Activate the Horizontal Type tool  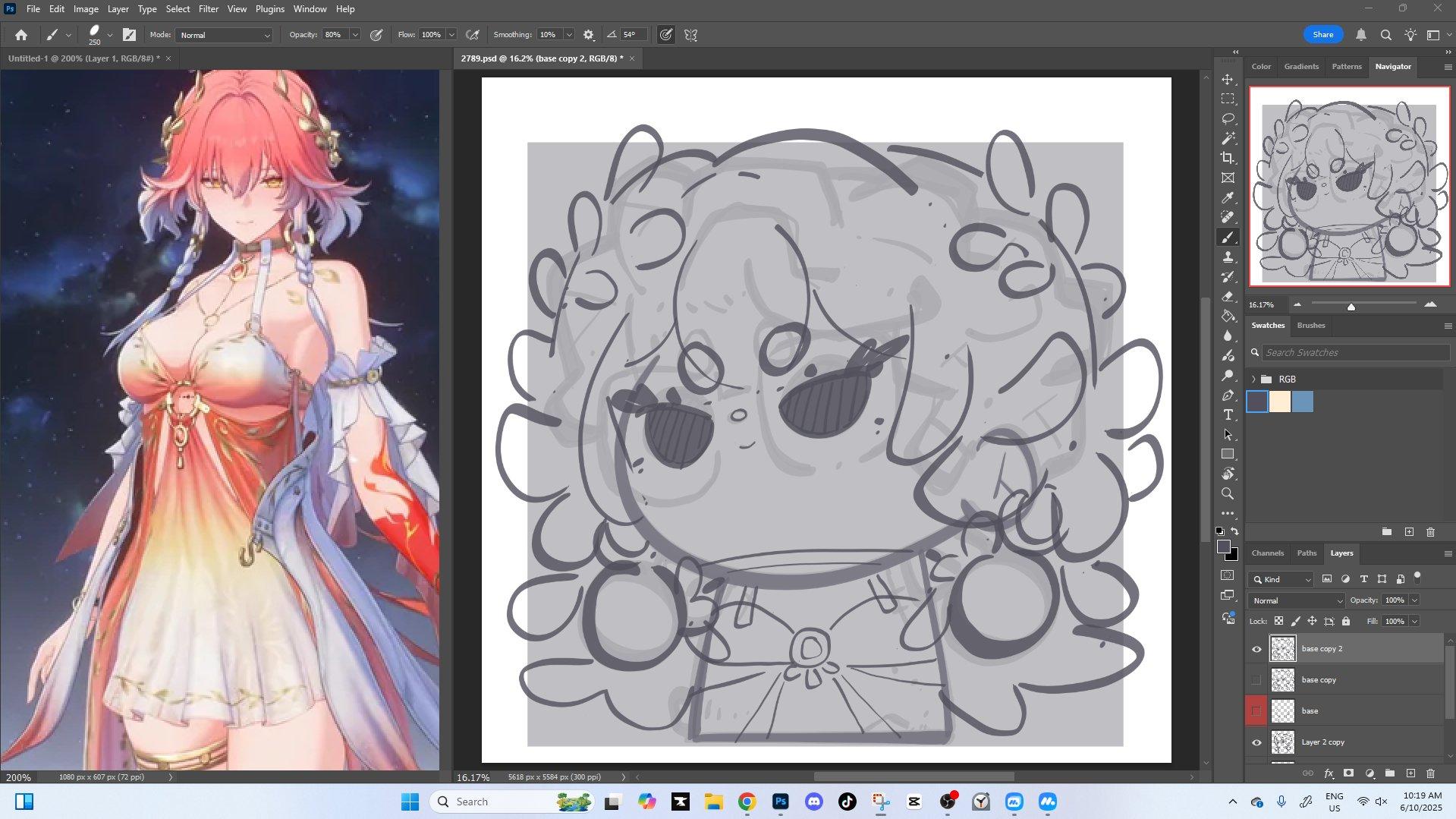1227,415
